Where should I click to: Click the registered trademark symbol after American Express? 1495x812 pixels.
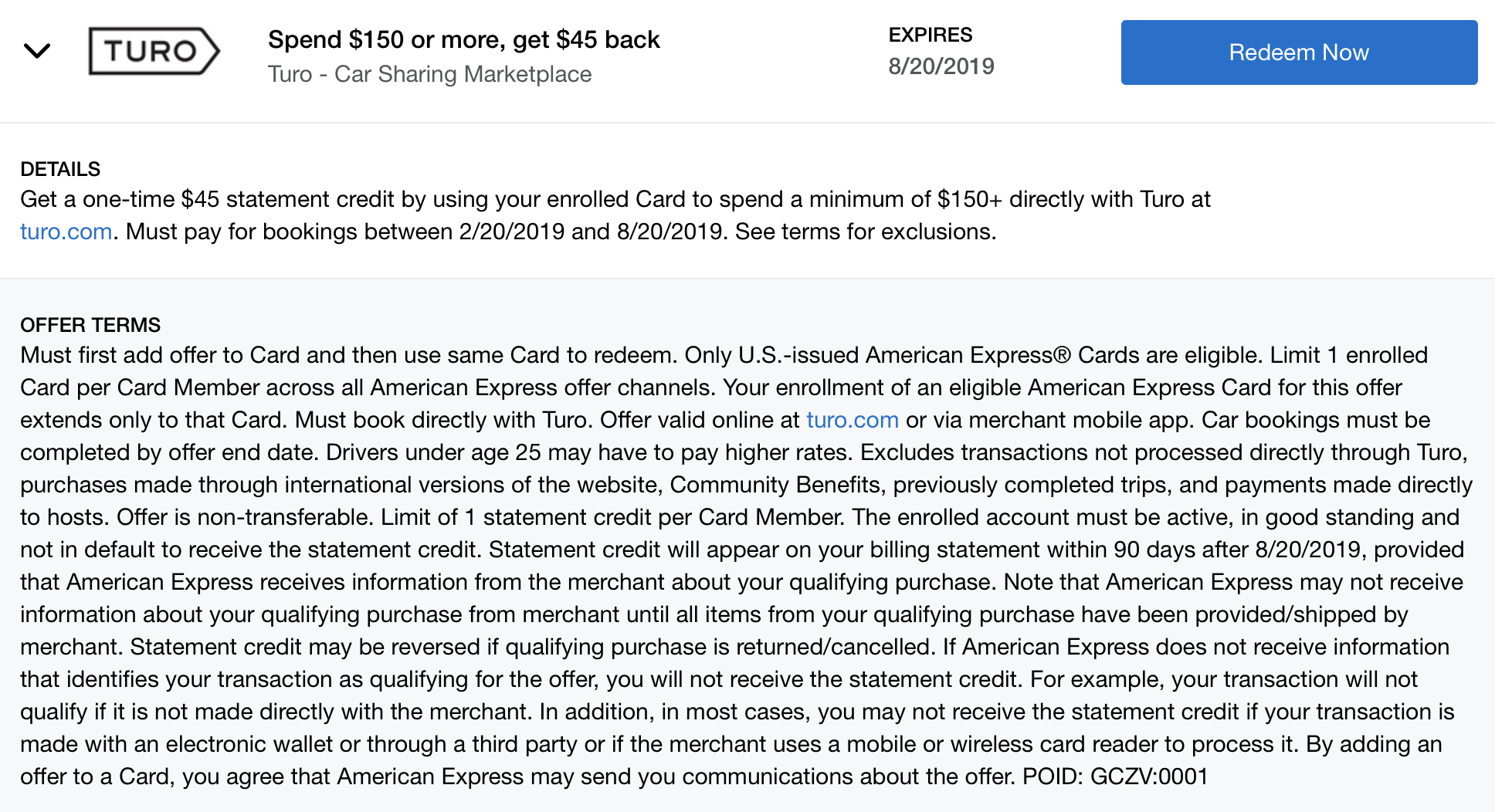pos(1063,355)
